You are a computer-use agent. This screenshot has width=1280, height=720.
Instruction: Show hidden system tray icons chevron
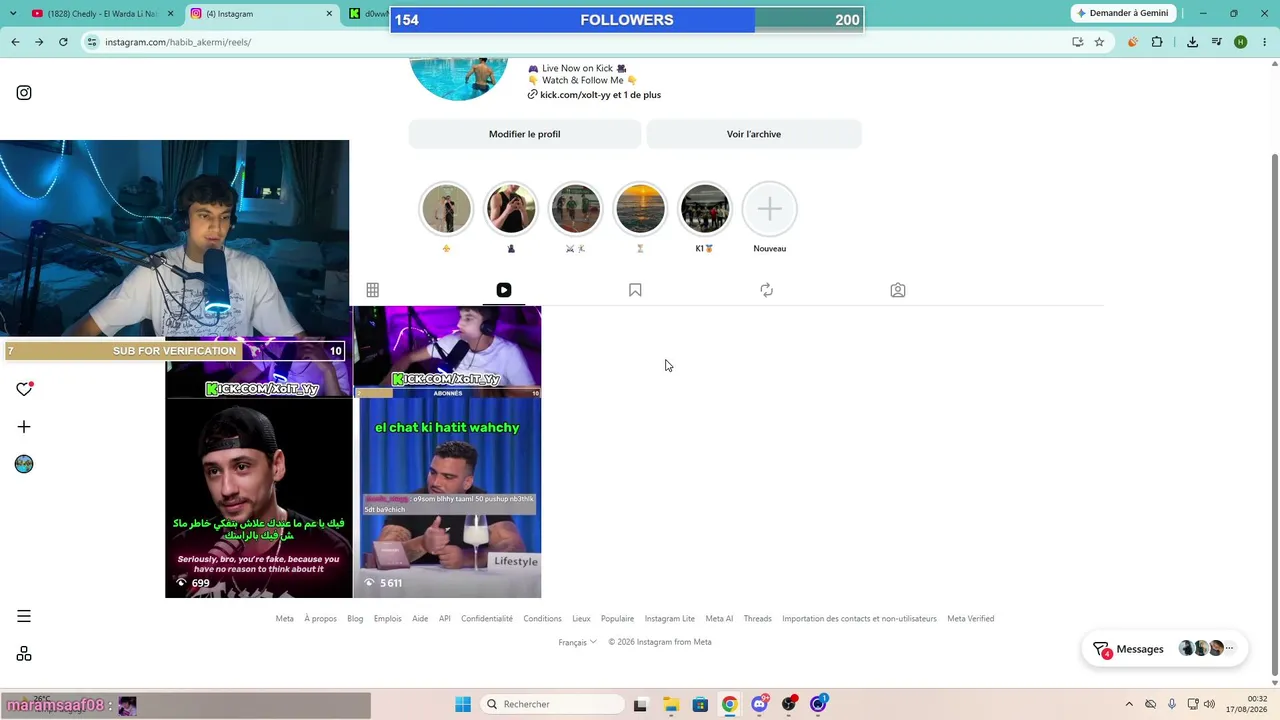1129,704
